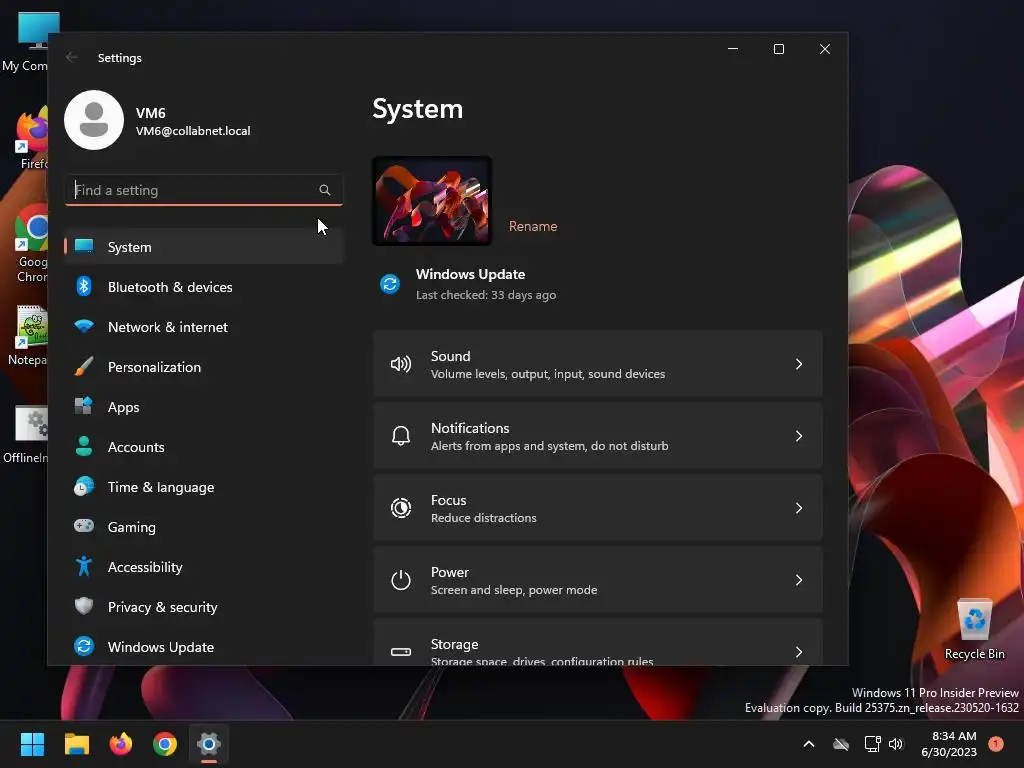This screenshot has width=1024, height=768.
Task: Open Power screen and sleep card
Action: (598, 579)
